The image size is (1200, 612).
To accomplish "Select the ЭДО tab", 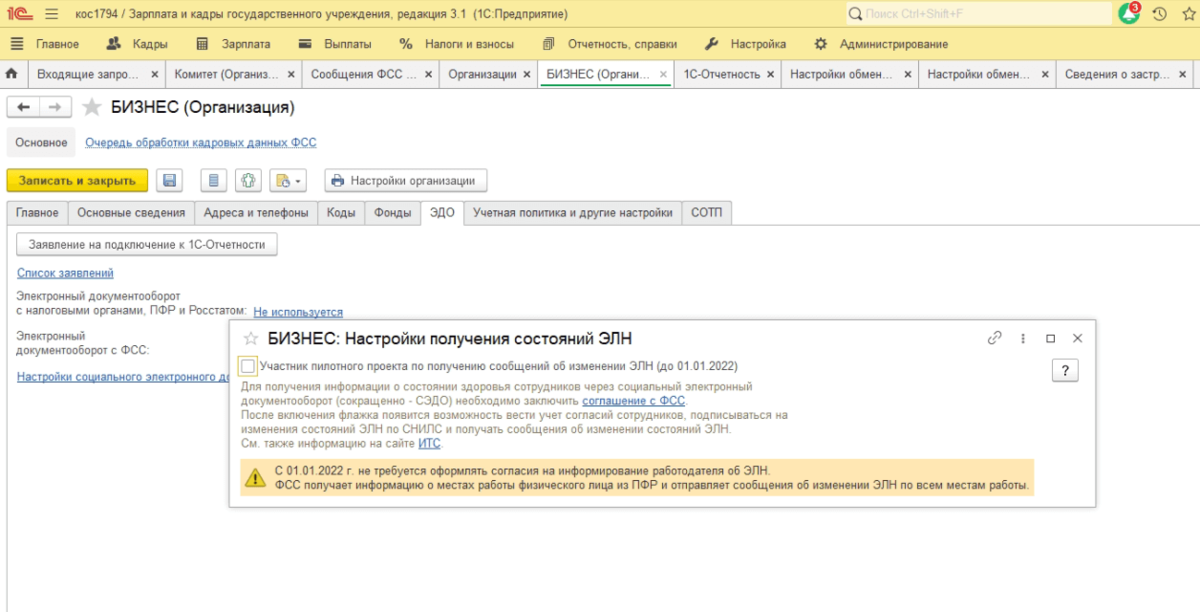I will [442, 213].
